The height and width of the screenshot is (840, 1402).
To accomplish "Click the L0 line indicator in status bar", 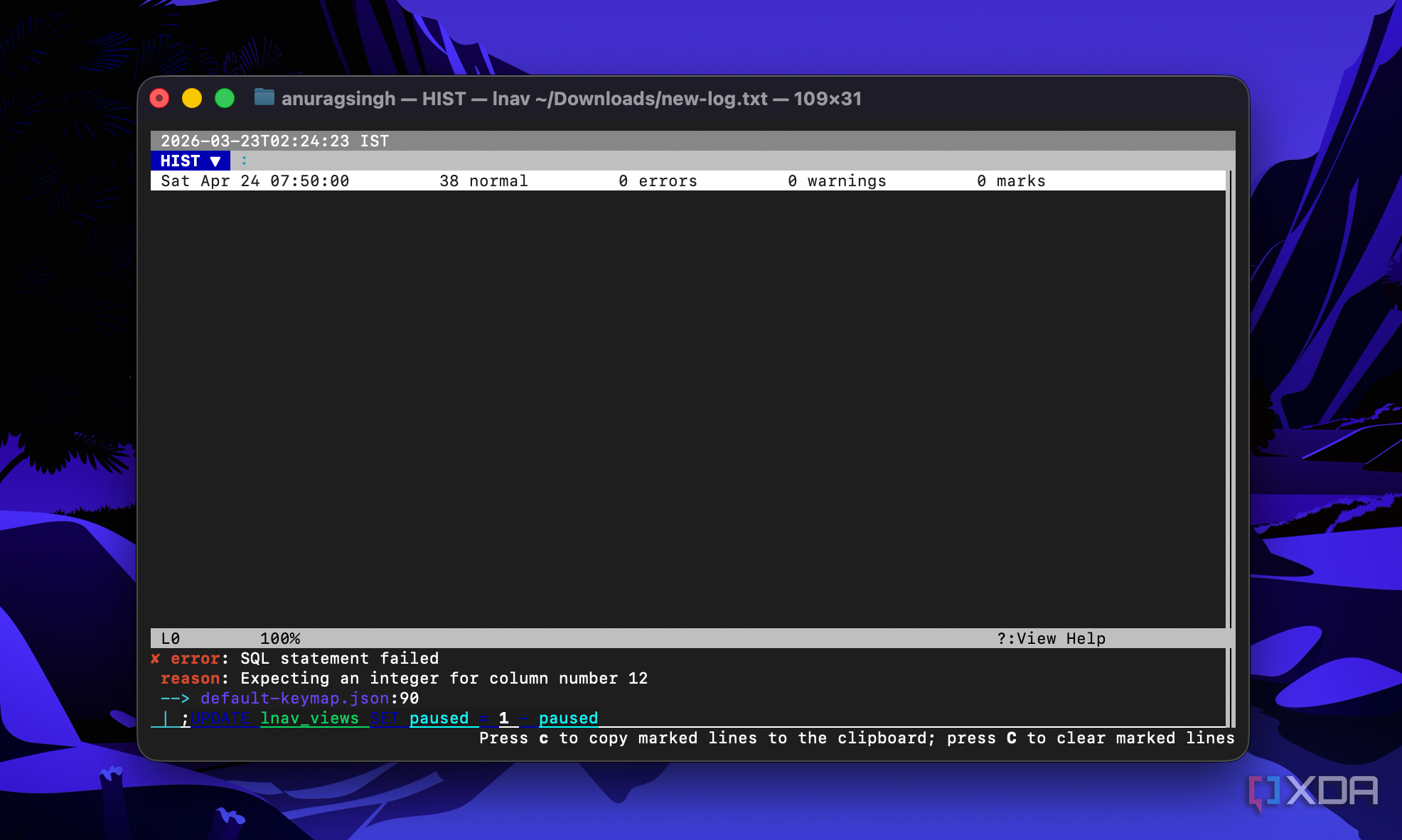I will pyautogui.click(x=171, y=638).
